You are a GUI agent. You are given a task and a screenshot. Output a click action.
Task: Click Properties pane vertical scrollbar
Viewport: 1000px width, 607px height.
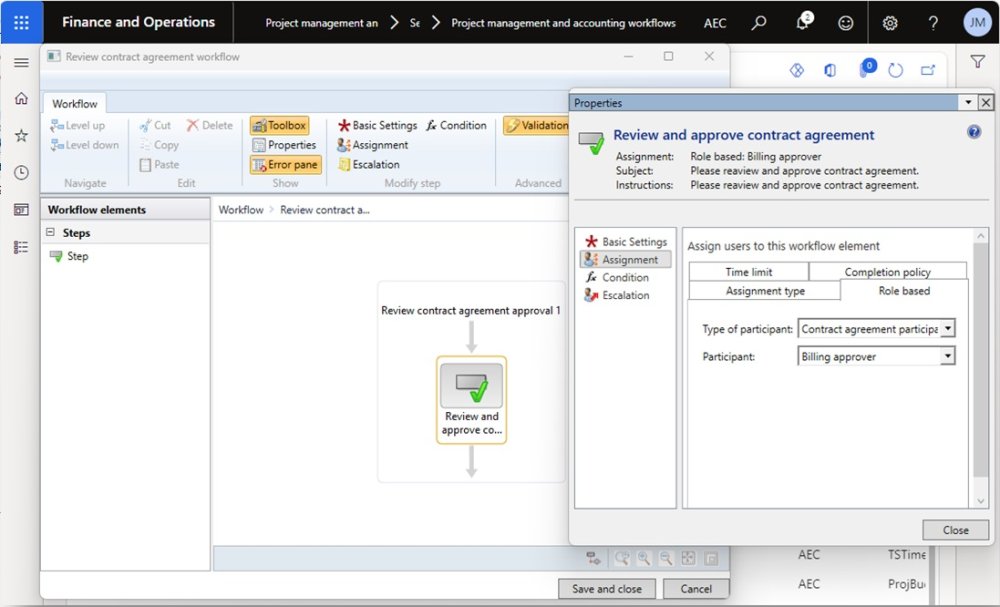(x=981, y=360)
